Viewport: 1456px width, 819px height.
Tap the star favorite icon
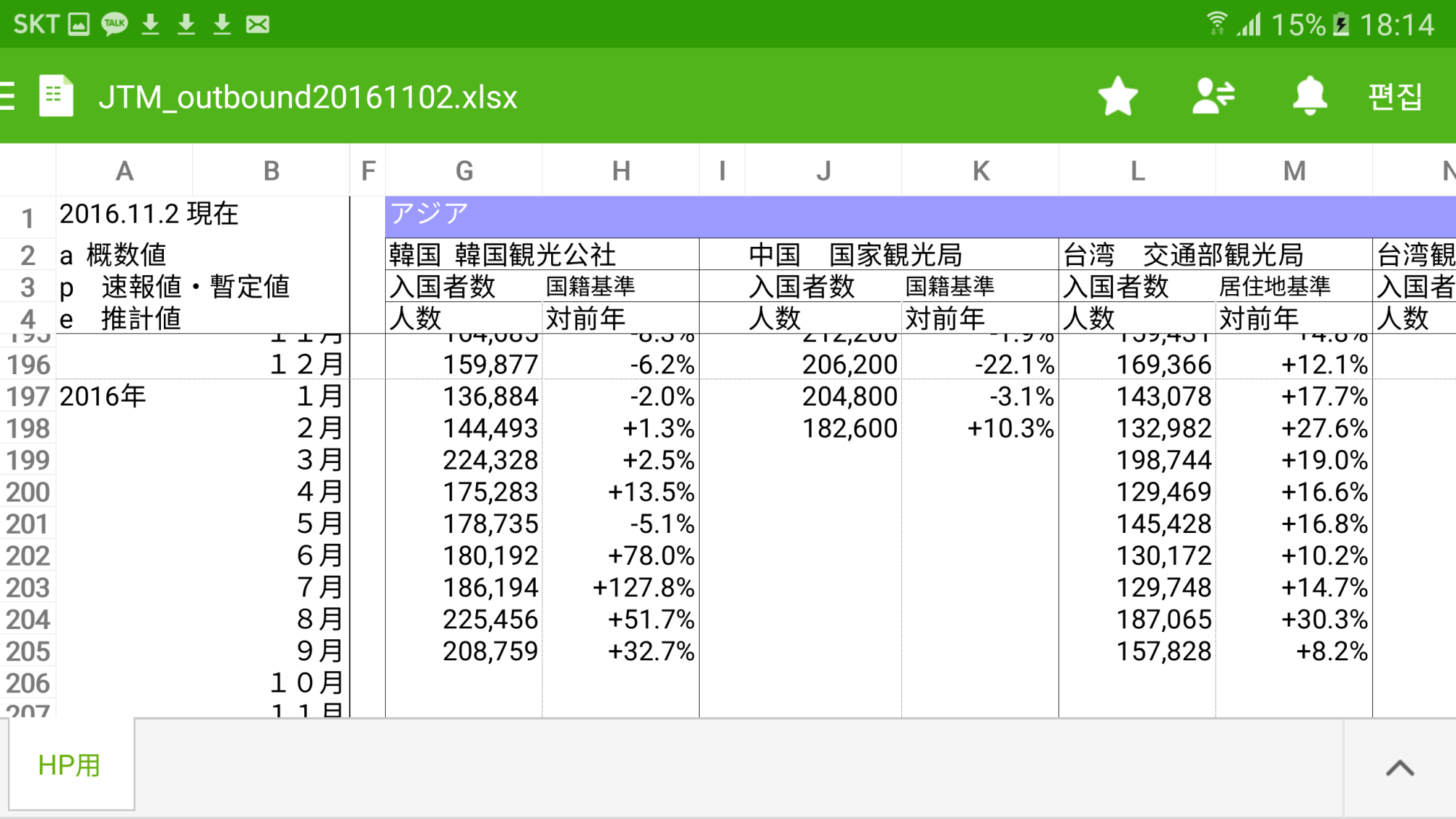click(x=1117, y=97)
